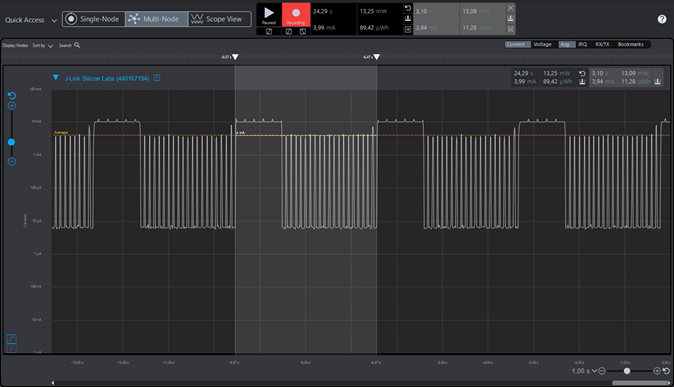Toggle the Avg line display
This screenshot has height=387, width=674.
coord(567,44)
